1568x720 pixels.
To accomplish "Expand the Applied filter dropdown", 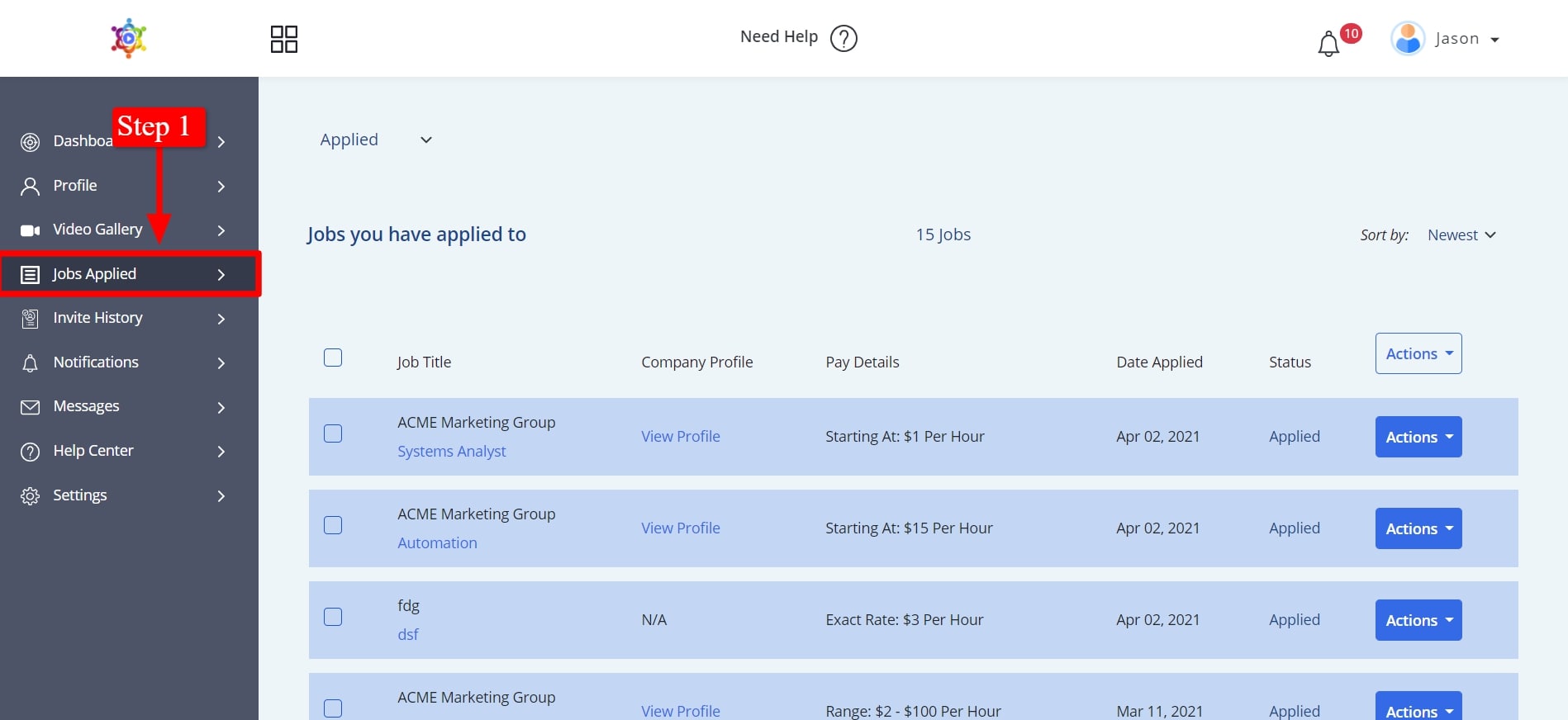I will pyautogui.click(x=376, y=140).
